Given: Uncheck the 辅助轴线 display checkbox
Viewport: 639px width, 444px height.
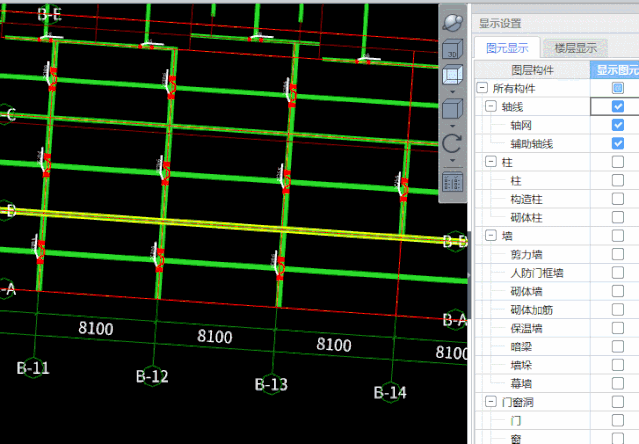Looking at the screenshot, I should pyautogui.click(x=618, y=144).
